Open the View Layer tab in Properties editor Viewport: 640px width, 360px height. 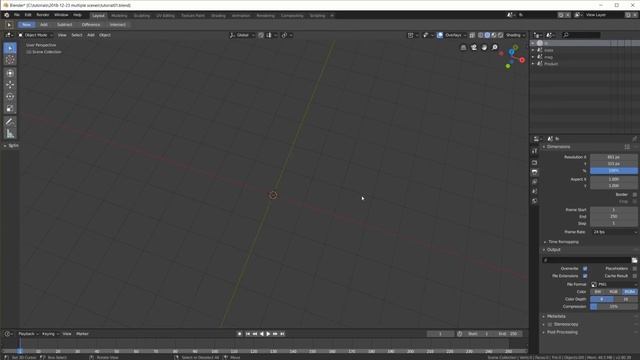(535, 182)
